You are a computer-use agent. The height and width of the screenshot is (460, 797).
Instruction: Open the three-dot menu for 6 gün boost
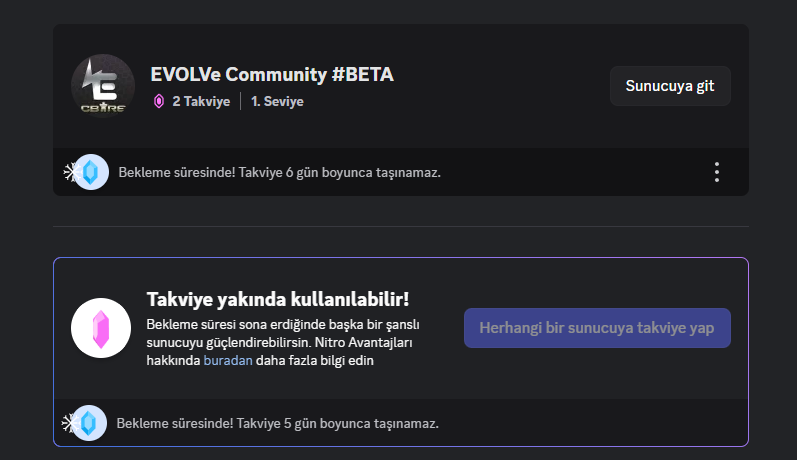point(717,172)
